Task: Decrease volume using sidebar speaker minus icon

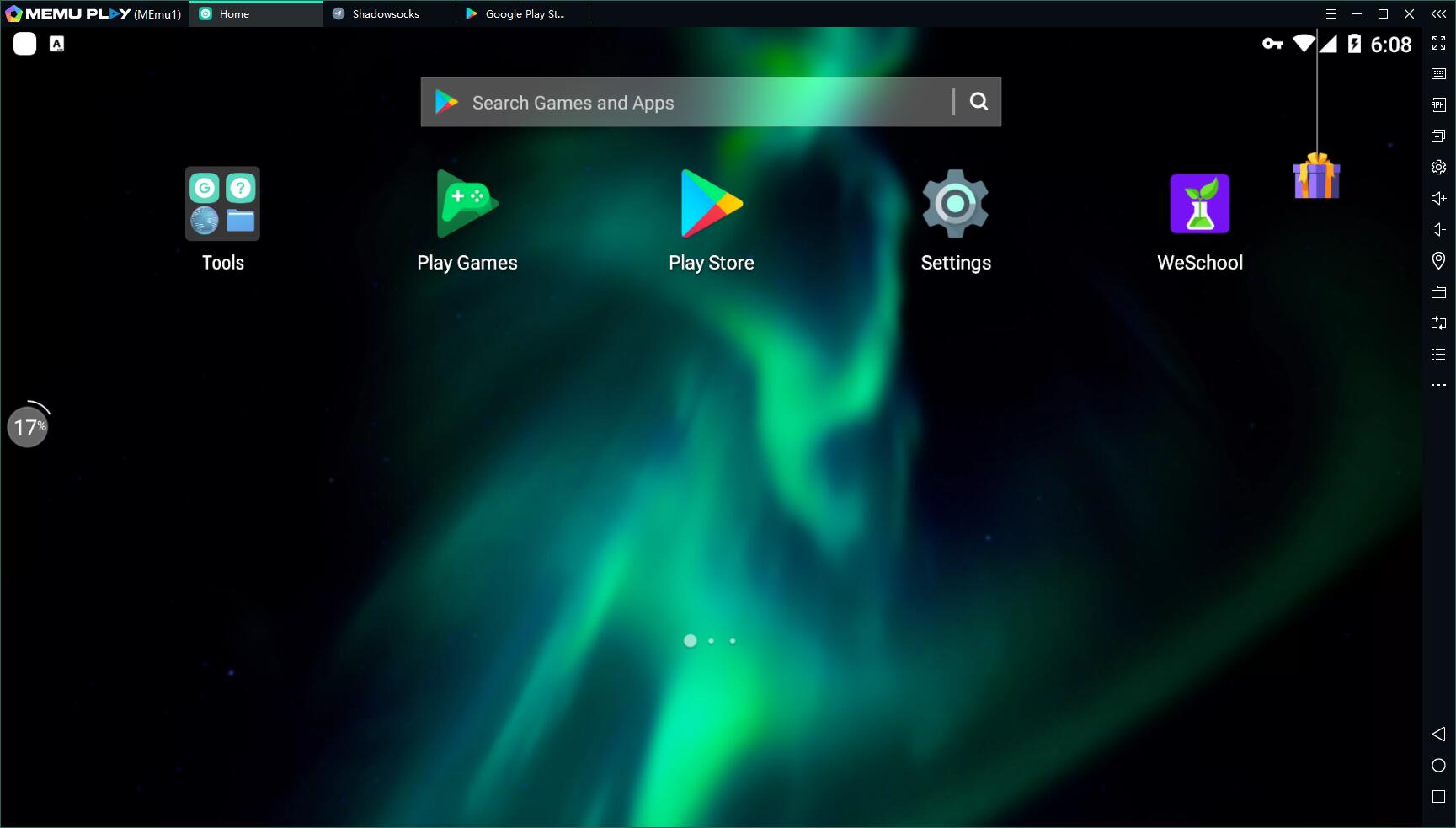Action: (x=1438, y=230)
